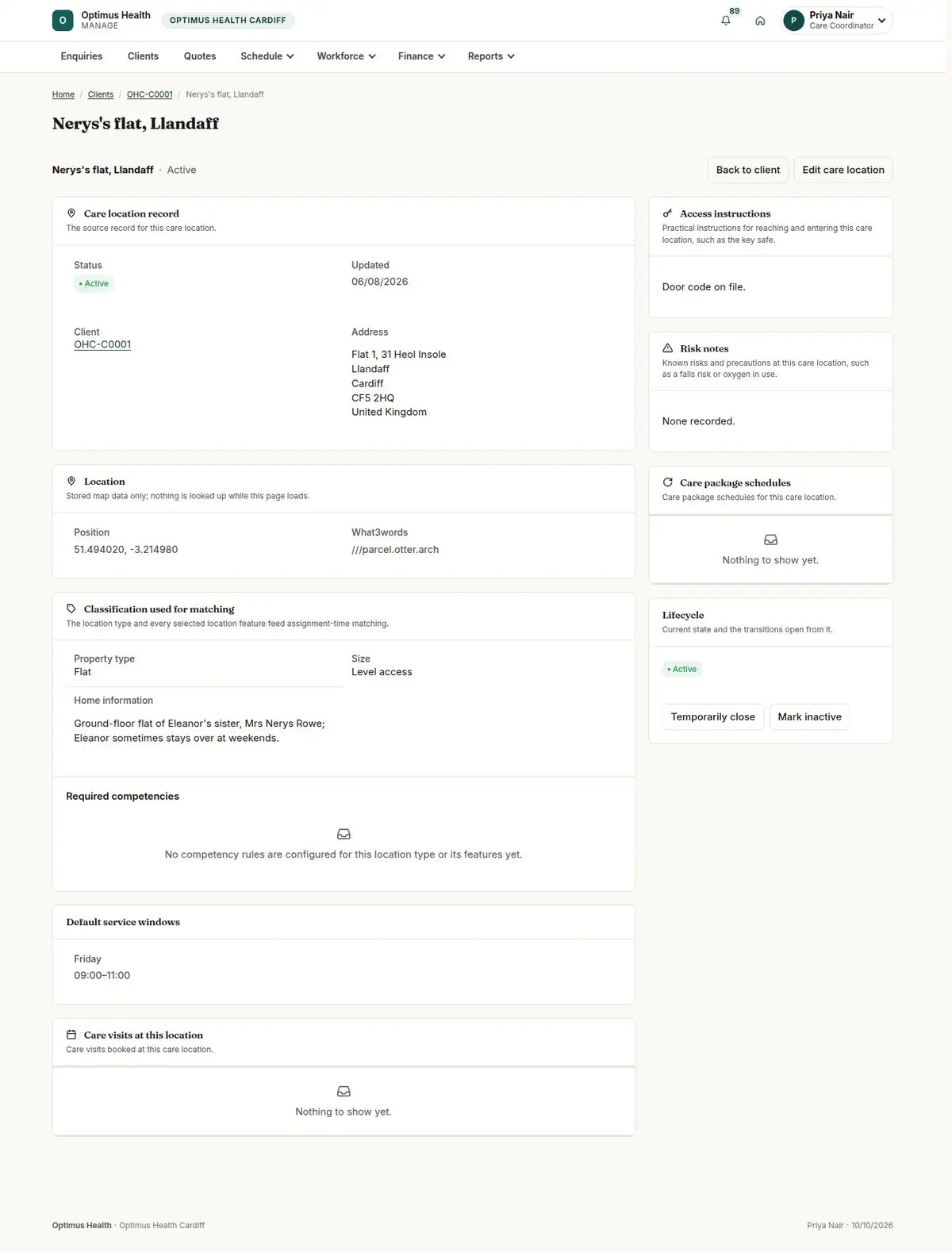Image resolution: width=952 pixels, height=1252 pixels.
Task: Expand the Schedule dropdown menu
Action: [267, 56]
